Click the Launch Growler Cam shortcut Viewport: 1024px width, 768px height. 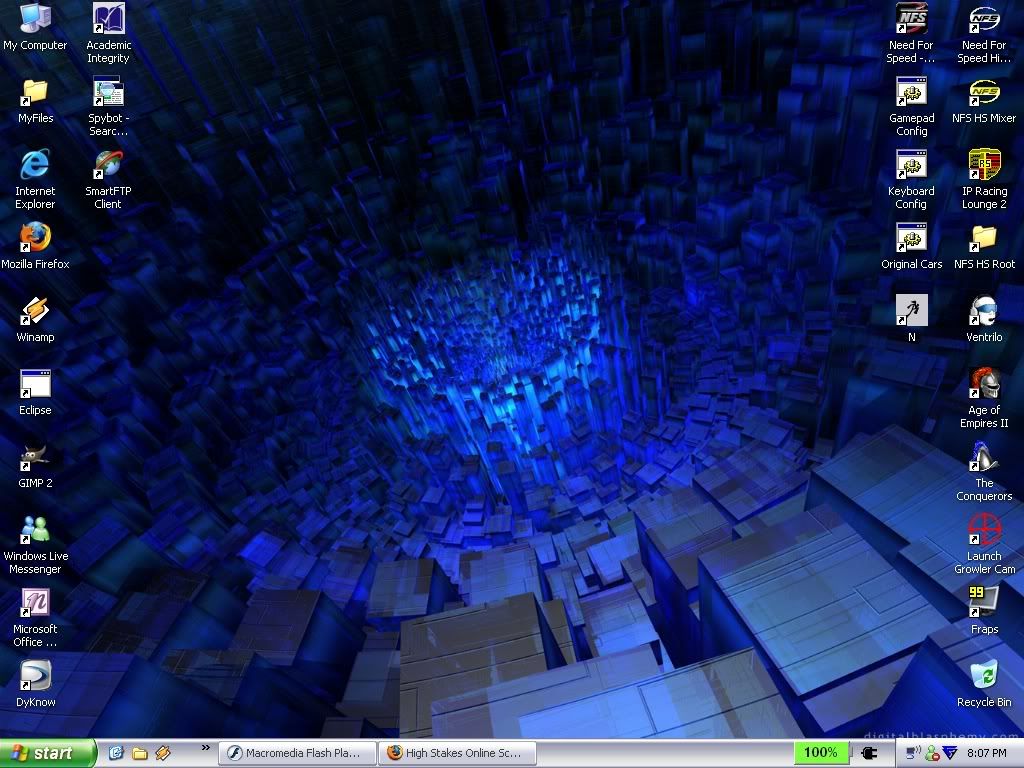click(984, 545)
